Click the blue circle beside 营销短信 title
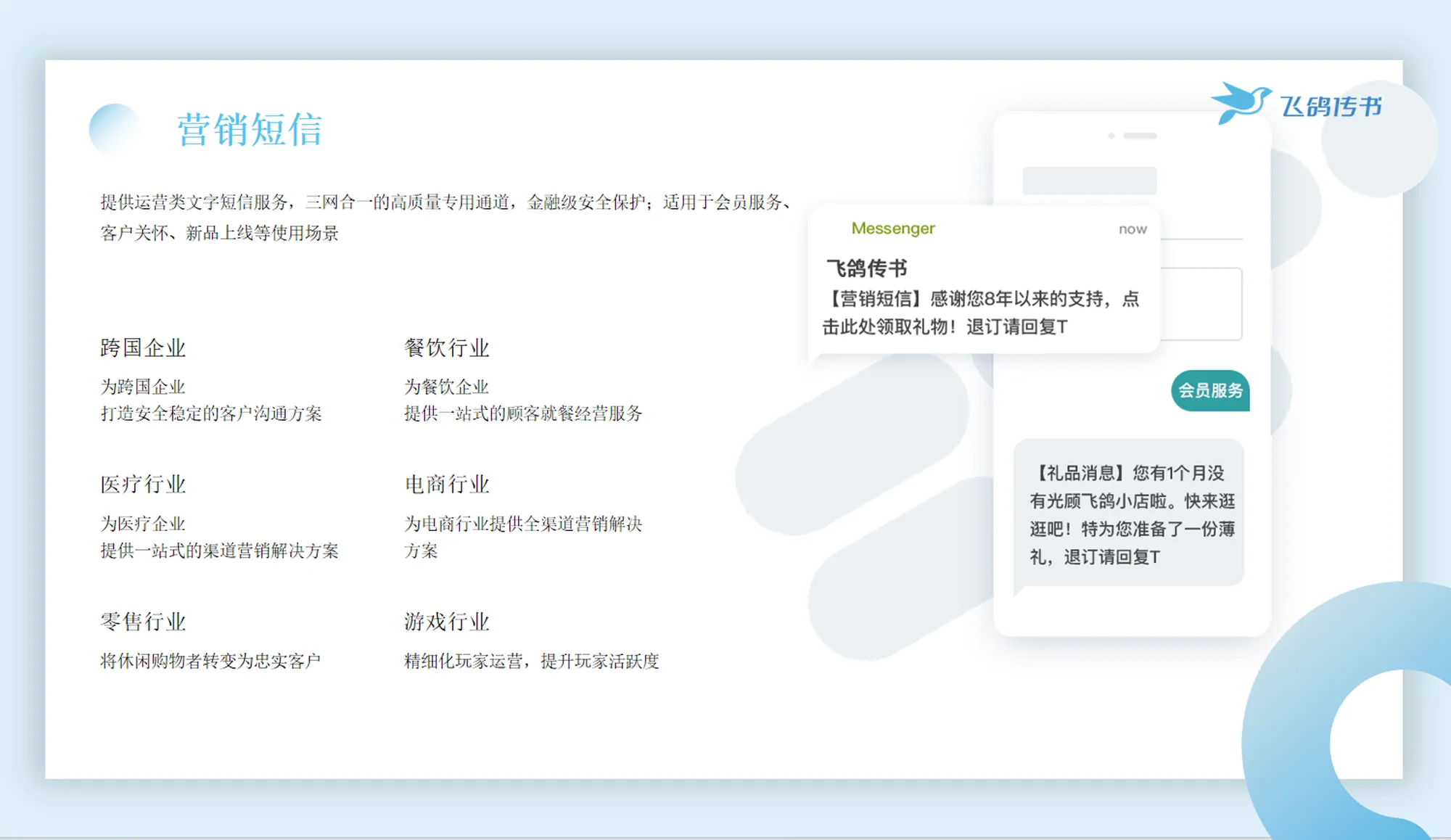Screen dimensions: 1451x840 coord(114,129)
